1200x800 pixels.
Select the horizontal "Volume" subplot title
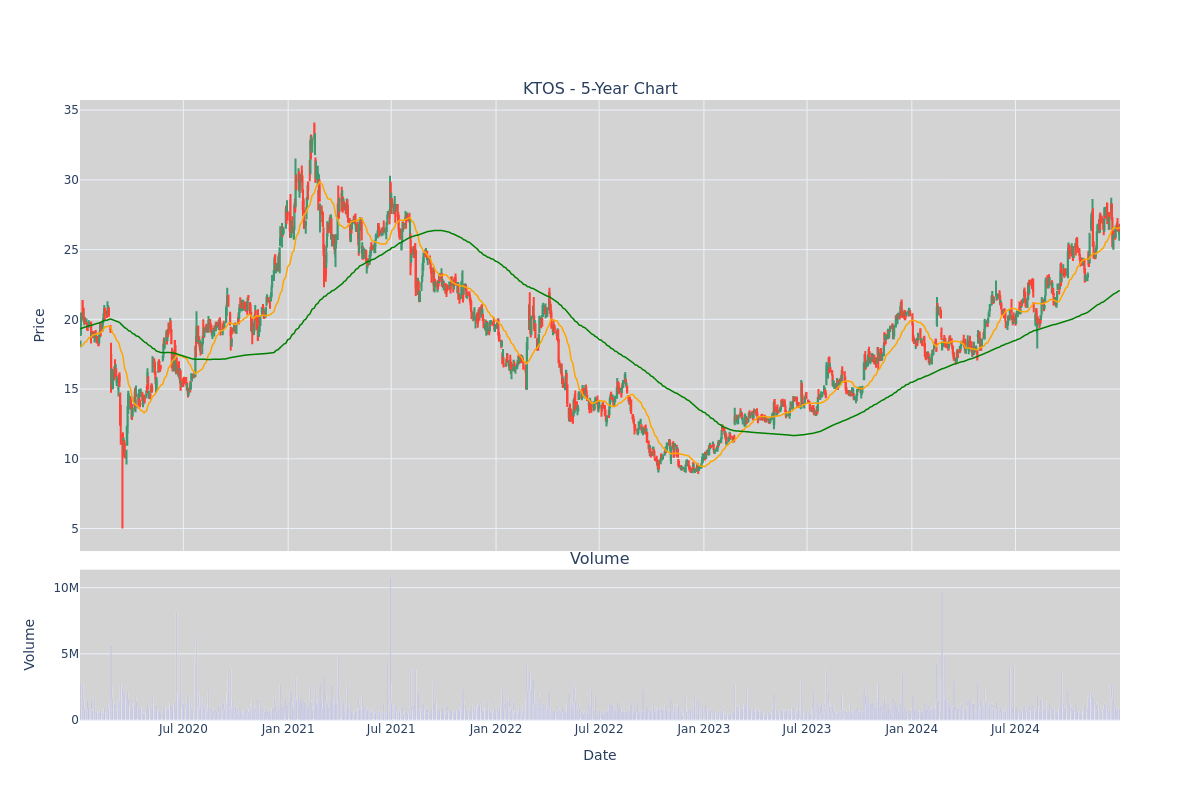pos(600,559)
